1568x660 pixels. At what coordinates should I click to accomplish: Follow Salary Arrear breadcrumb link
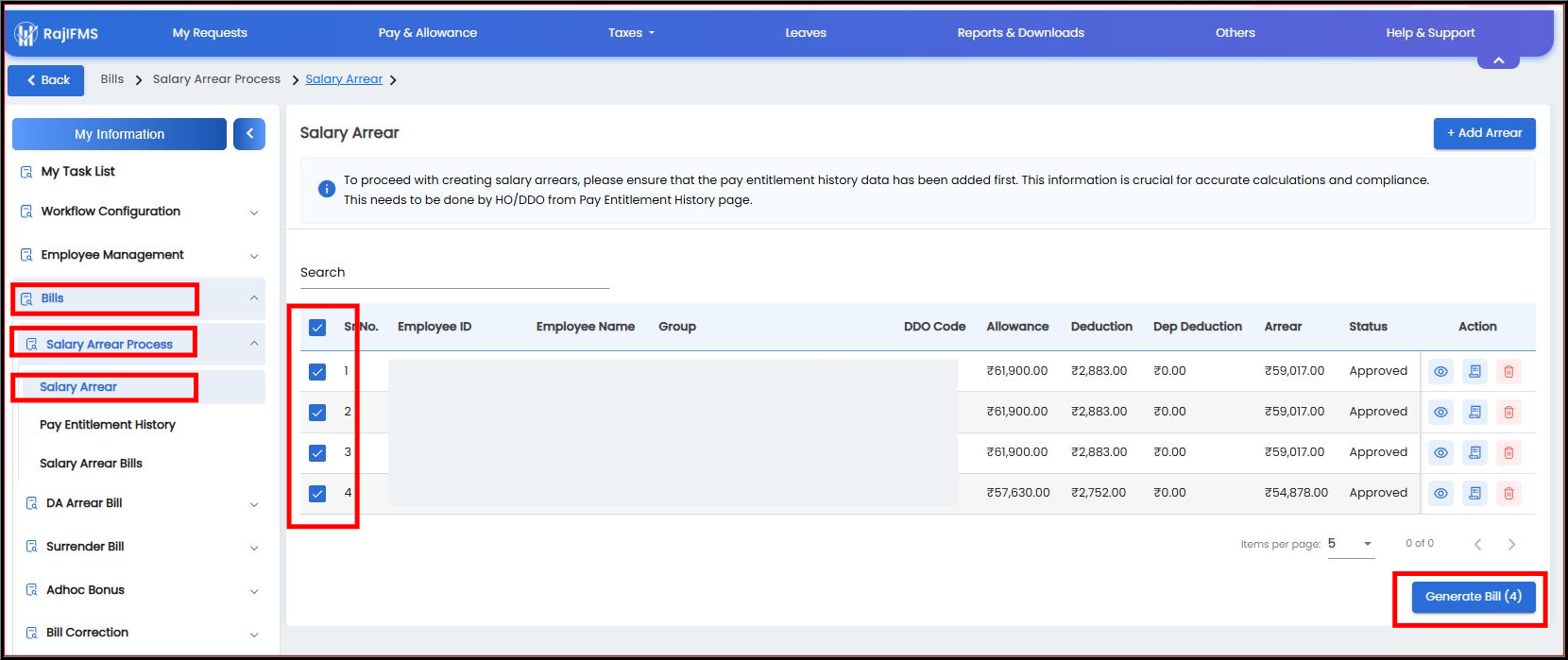click(x=344, y=79)
